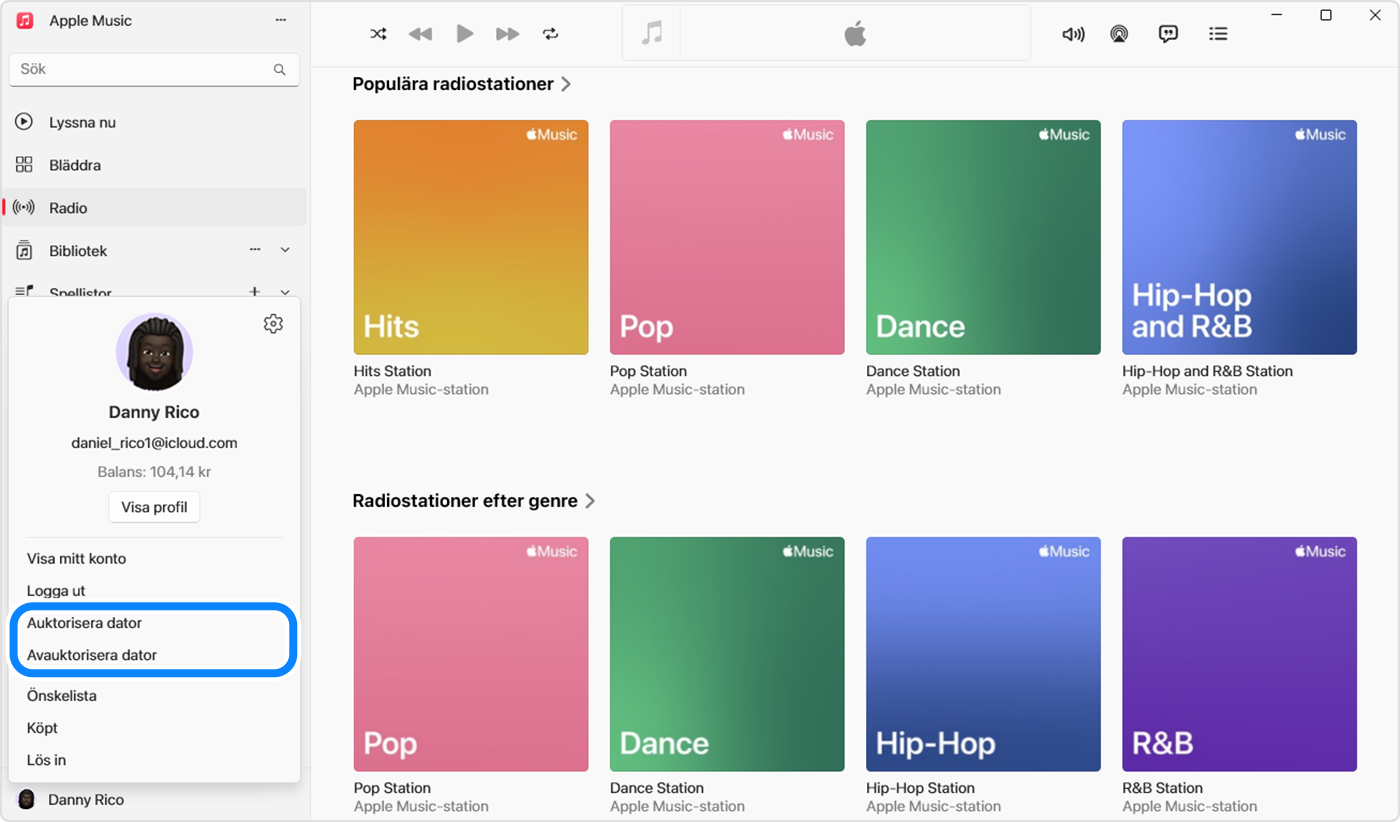
Task: Click the Visa profil button
Action: (154, 507)
